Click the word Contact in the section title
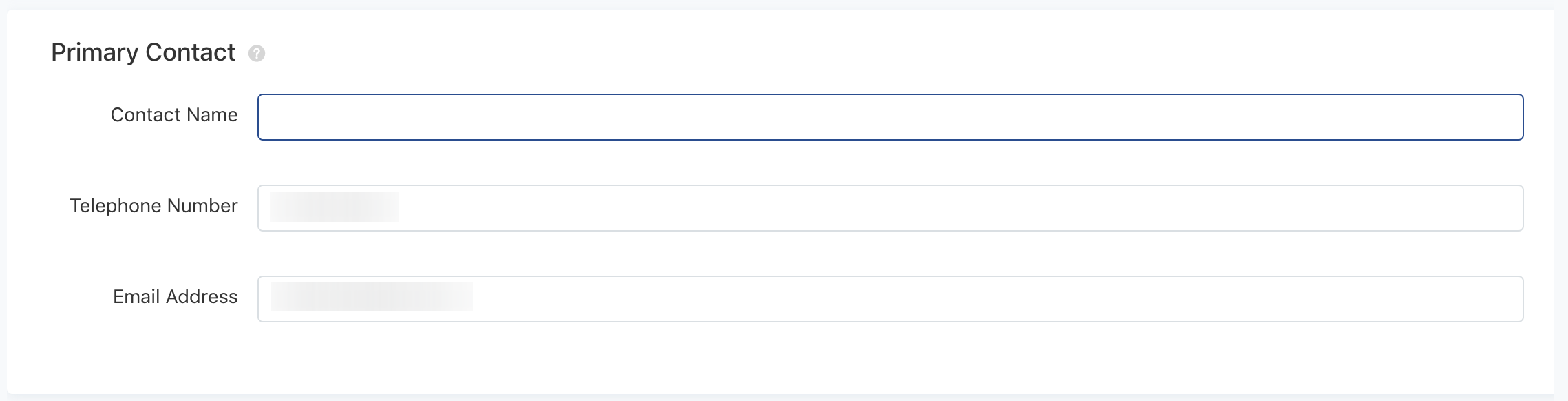1568x401 pixels. point(191,53)
